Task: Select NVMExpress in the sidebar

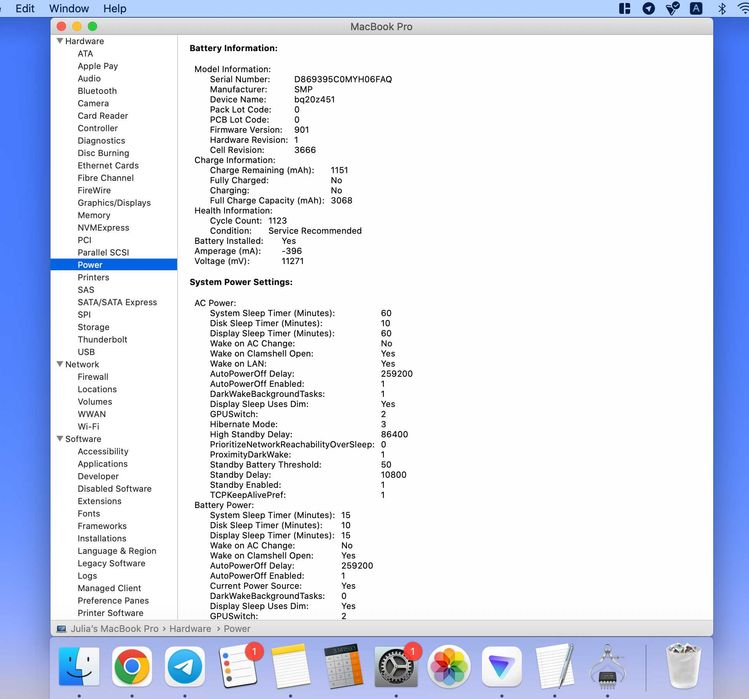Action: coord(104,227)
